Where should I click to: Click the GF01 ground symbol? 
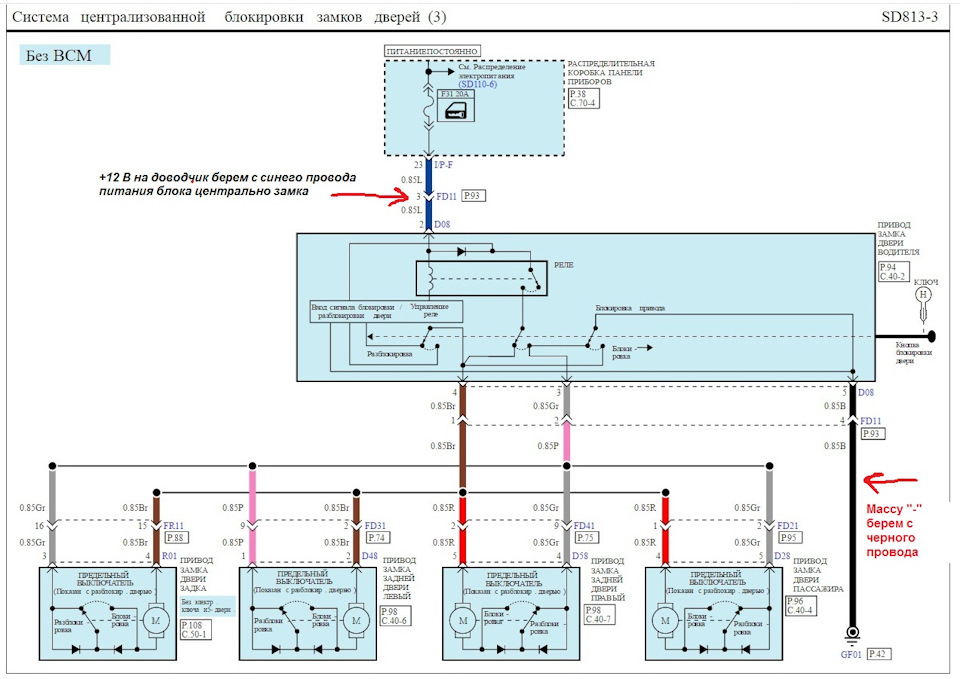pos(852,634)
